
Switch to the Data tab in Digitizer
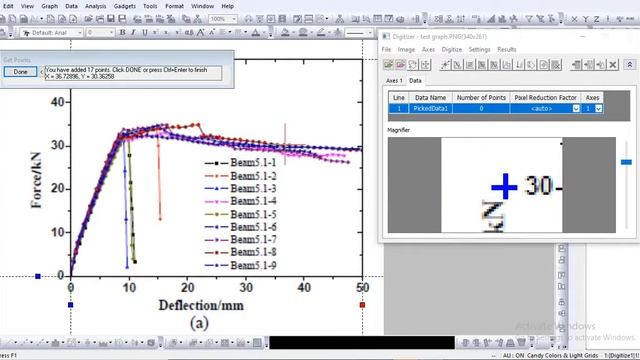415,80
